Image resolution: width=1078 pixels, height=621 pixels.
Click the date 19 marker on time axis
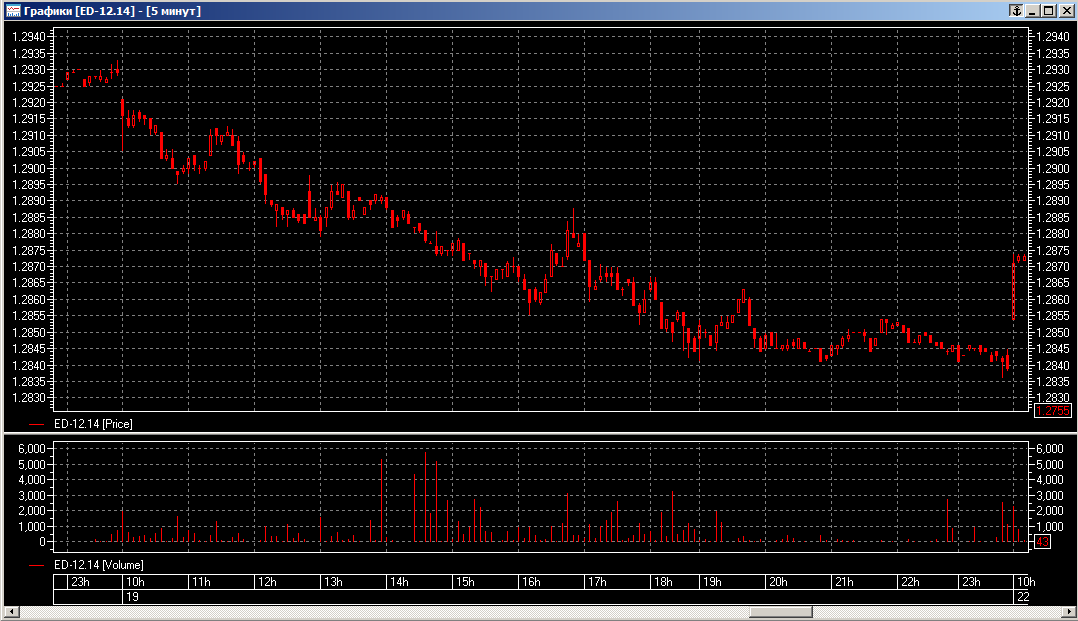coord(131,597)
